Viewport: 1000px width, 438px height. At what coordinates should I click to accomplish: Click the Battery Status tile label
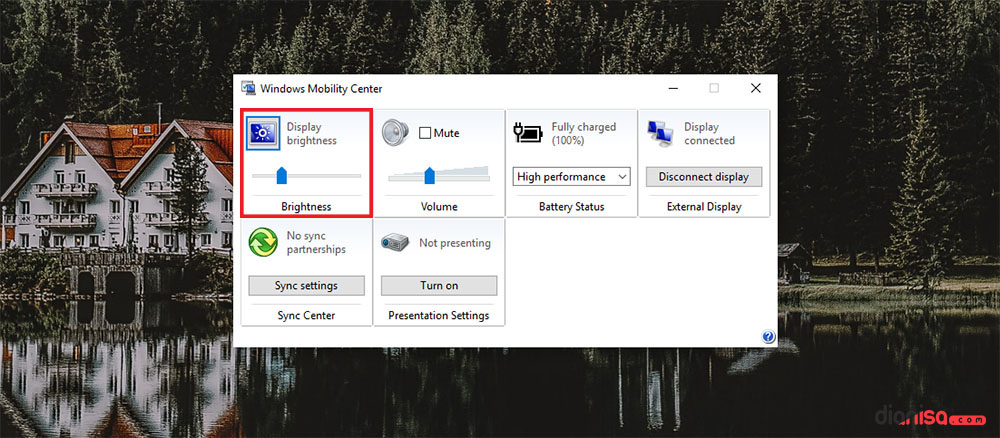pyautogui.click(x=571, y=207)
